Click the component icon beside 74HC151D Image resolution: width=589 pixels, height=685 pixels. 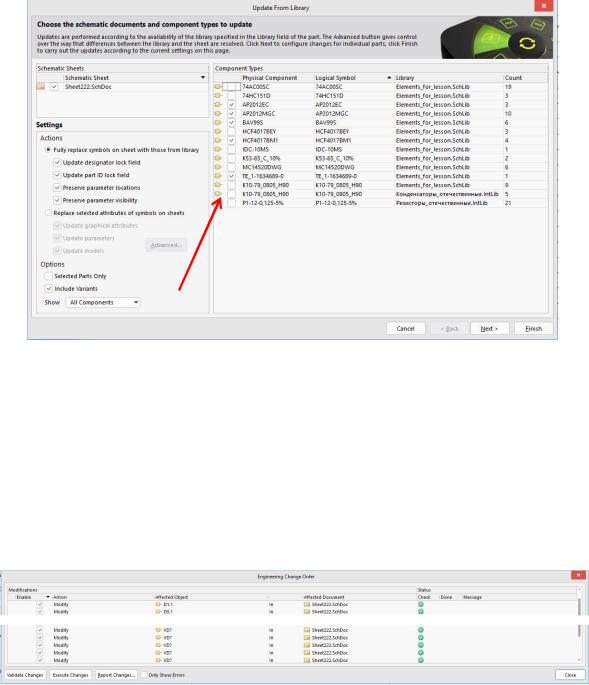coord(218,95)
